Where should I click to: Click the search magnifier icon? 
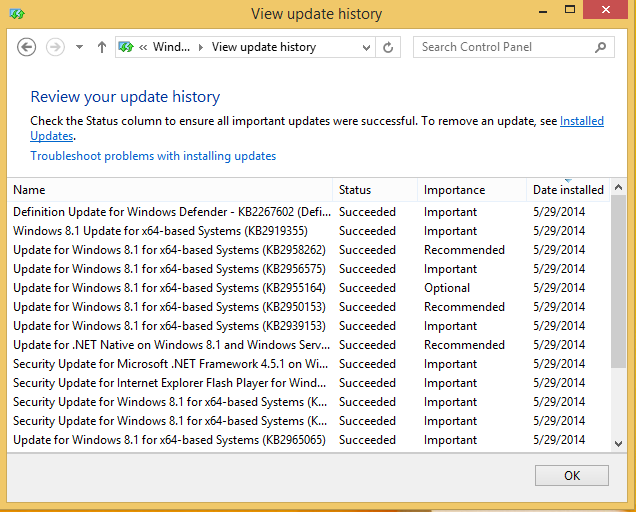tap(600, 47)
